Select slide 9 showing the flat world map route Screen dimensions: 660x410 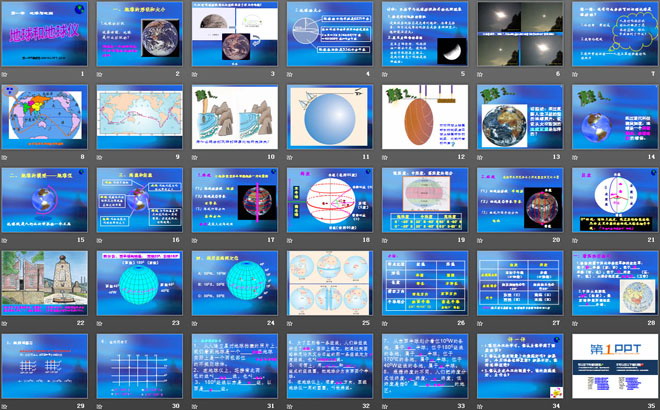pos(140,117)
